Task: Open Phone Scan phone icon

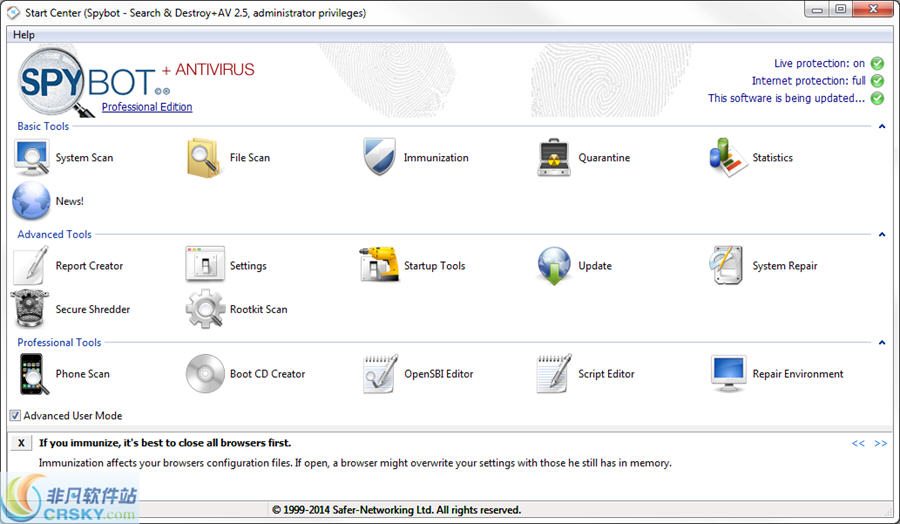Action: pos(33,374)
